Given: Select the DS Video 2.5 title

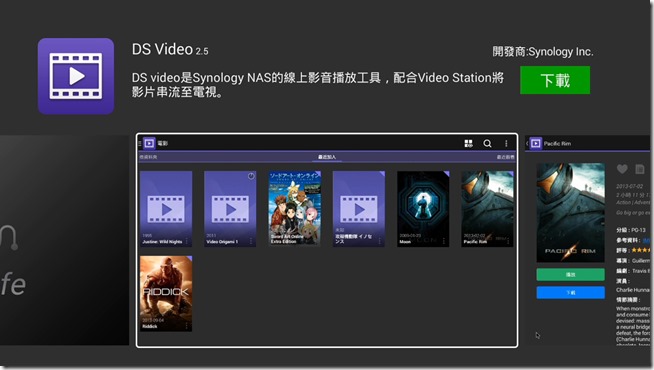Looking at the screenshot, I should click(x=170, y=50).
